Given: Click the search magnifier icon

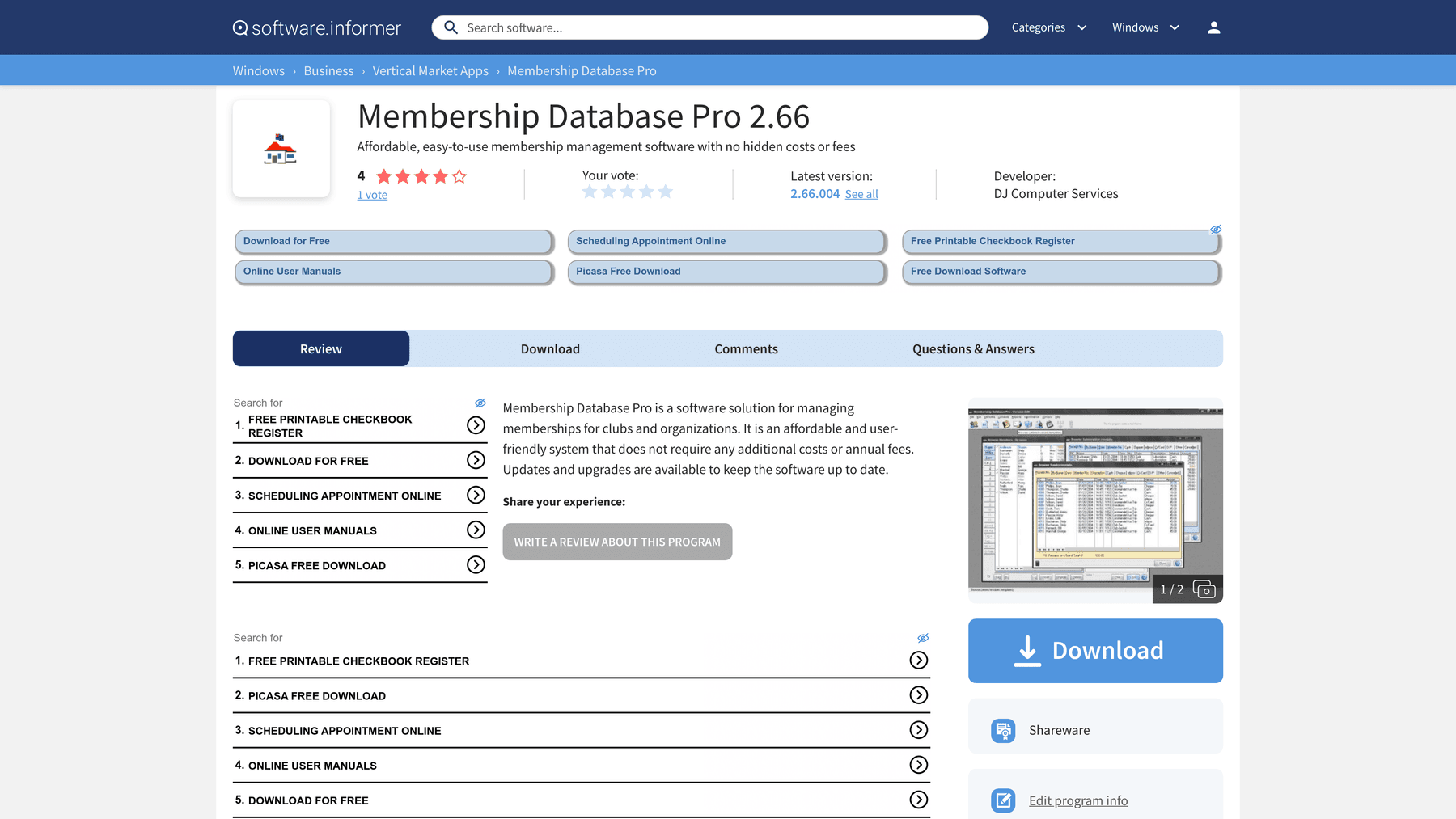Looking at the screenshot, I should (x=451, y=27).
